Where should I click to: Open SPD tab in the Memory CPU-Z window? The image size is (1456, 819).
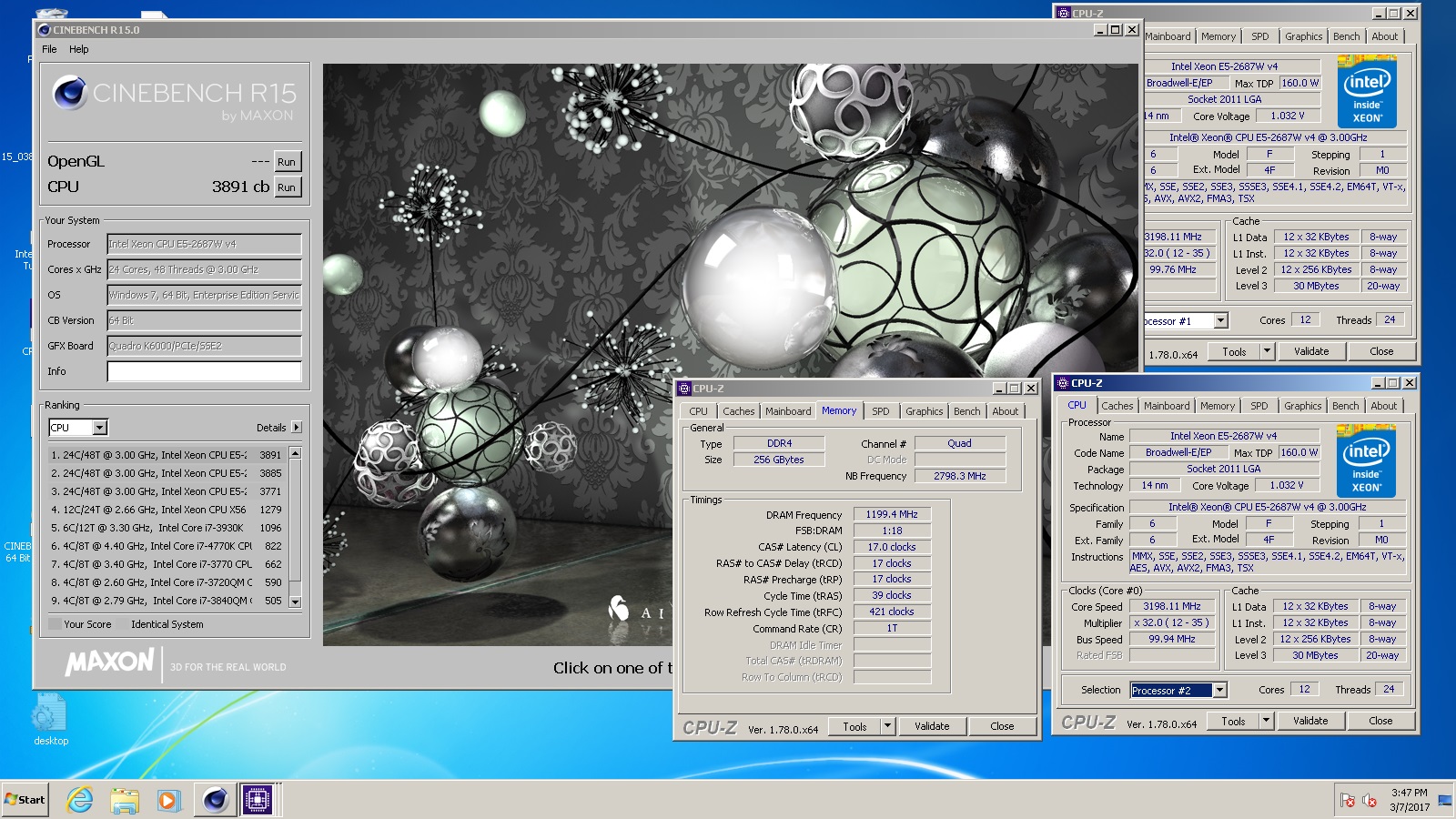tap(881, 411)
